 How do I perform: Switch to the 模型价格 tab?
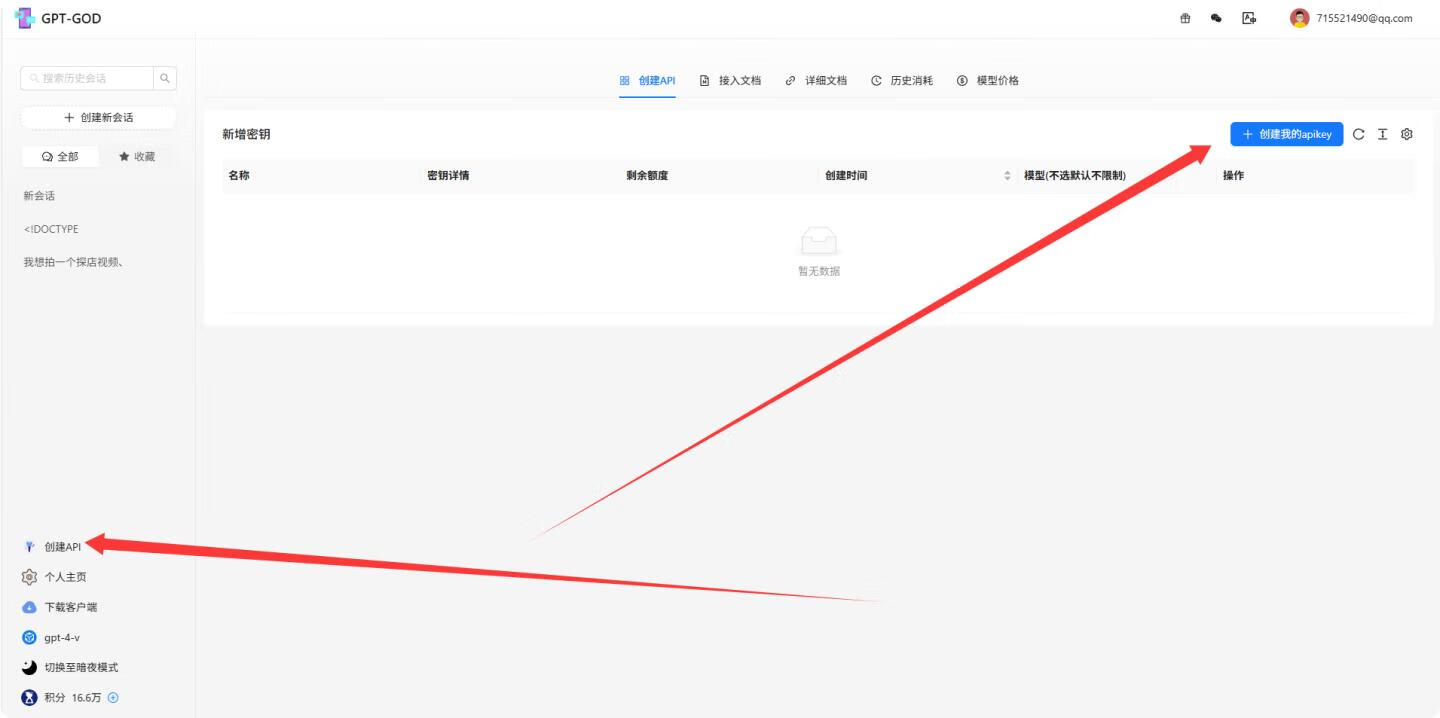pyautogui.click(x=988, y=80)
